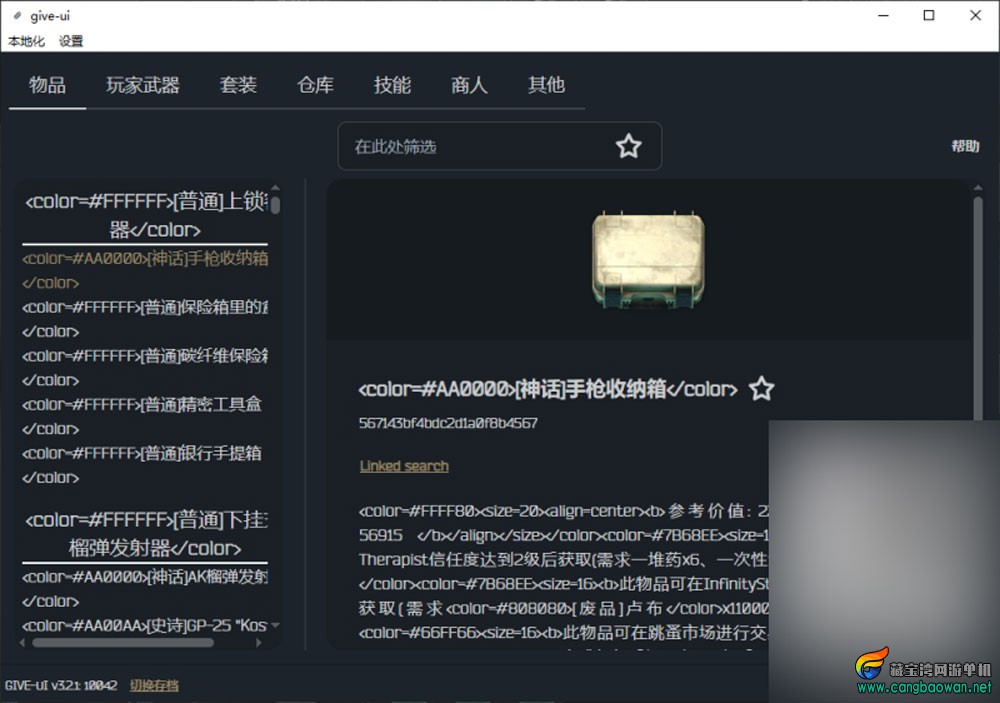The height and width of the screenshot is (703, 1000).
Task: Open the 帮助 help link
Action: (x=965, y=146)
